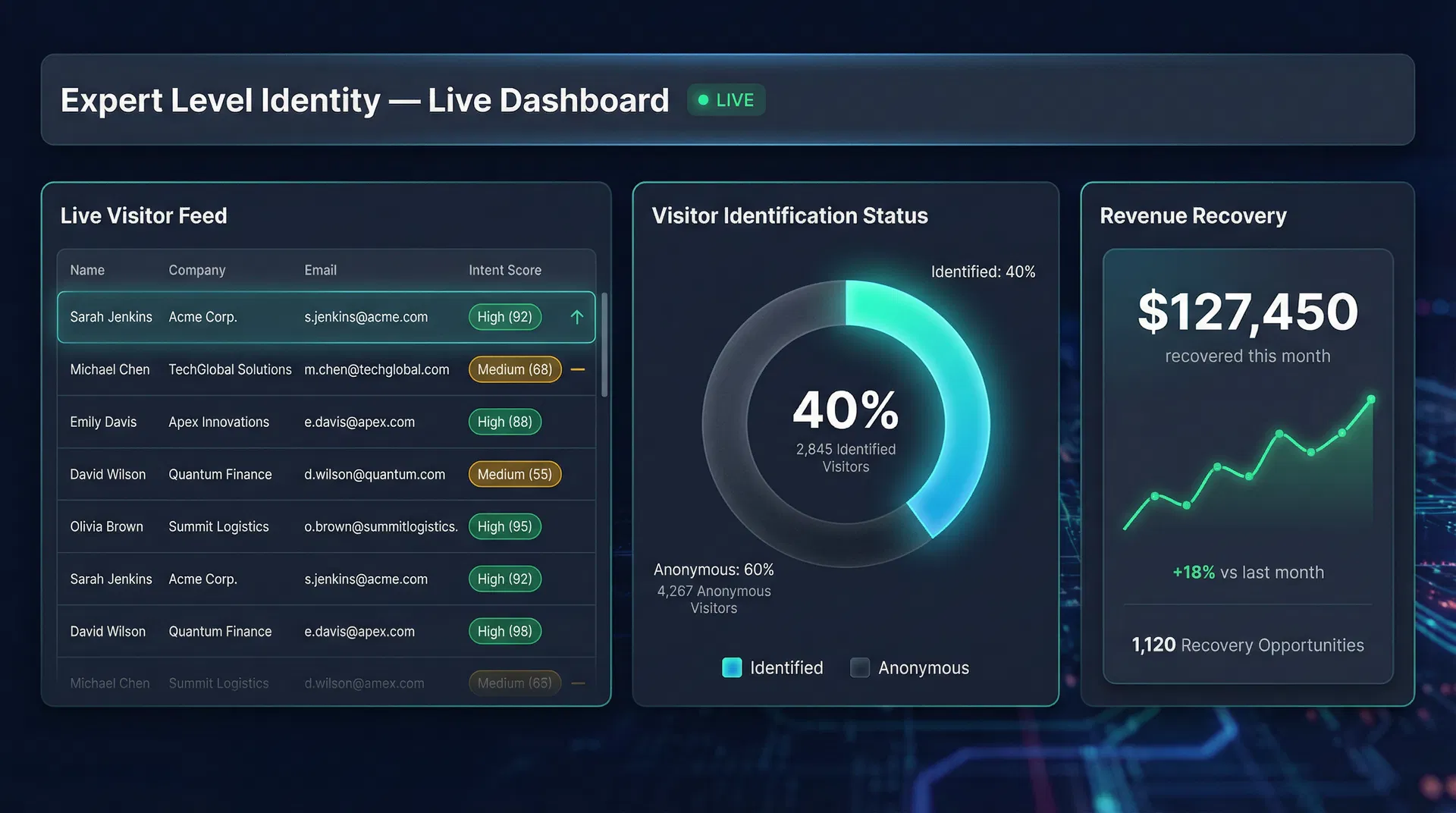Sort by the Intent Score column header
The height and width of the screenshot is (813, 1456).
504,270
